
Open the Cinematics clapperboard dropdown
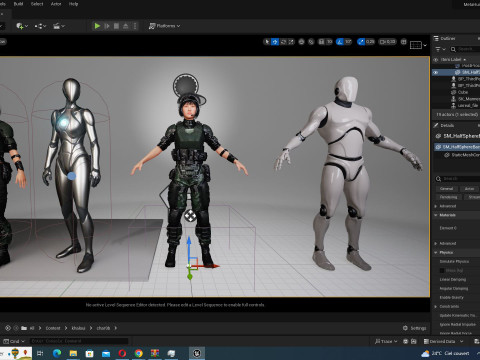click(59, 26)
